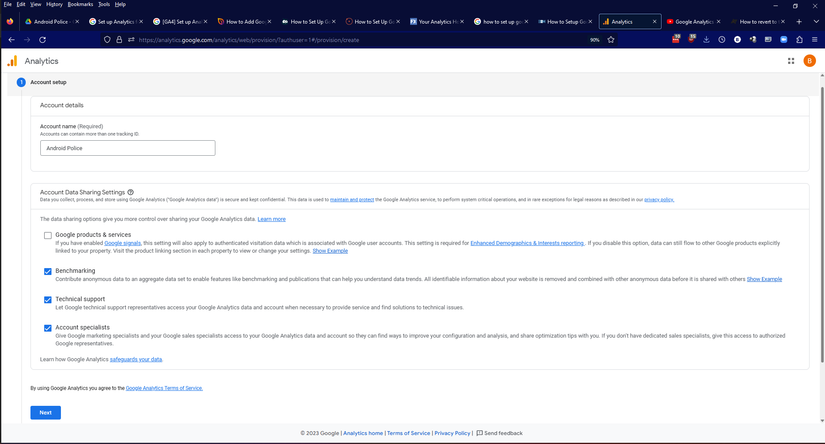Screen dimensions: 825x444
Task: Click Show Example beside Benchmarking description
Action: (764, 279)
